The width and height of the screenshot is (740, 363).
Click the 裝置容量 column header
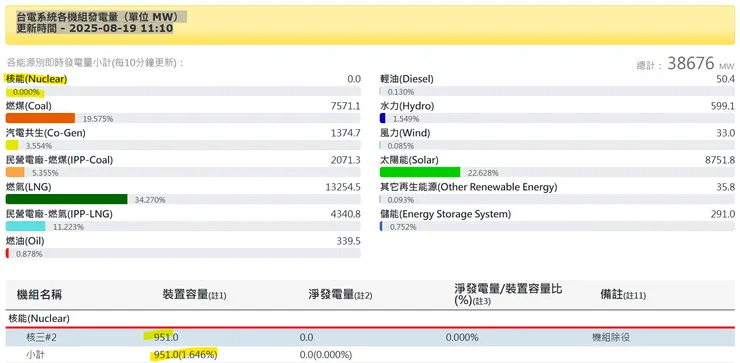194,295
